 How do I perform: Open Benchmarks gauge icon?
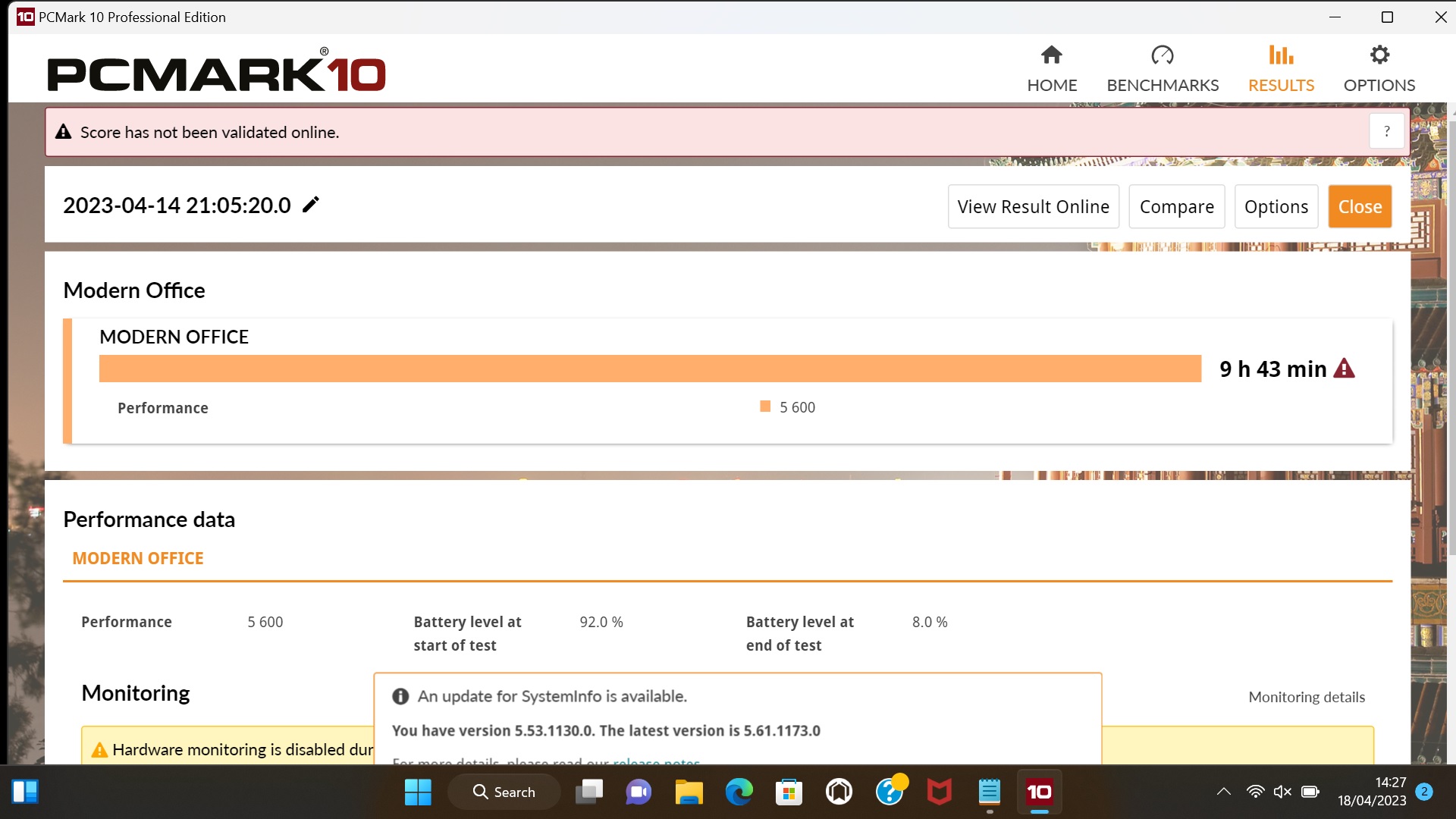[1162, 55]
